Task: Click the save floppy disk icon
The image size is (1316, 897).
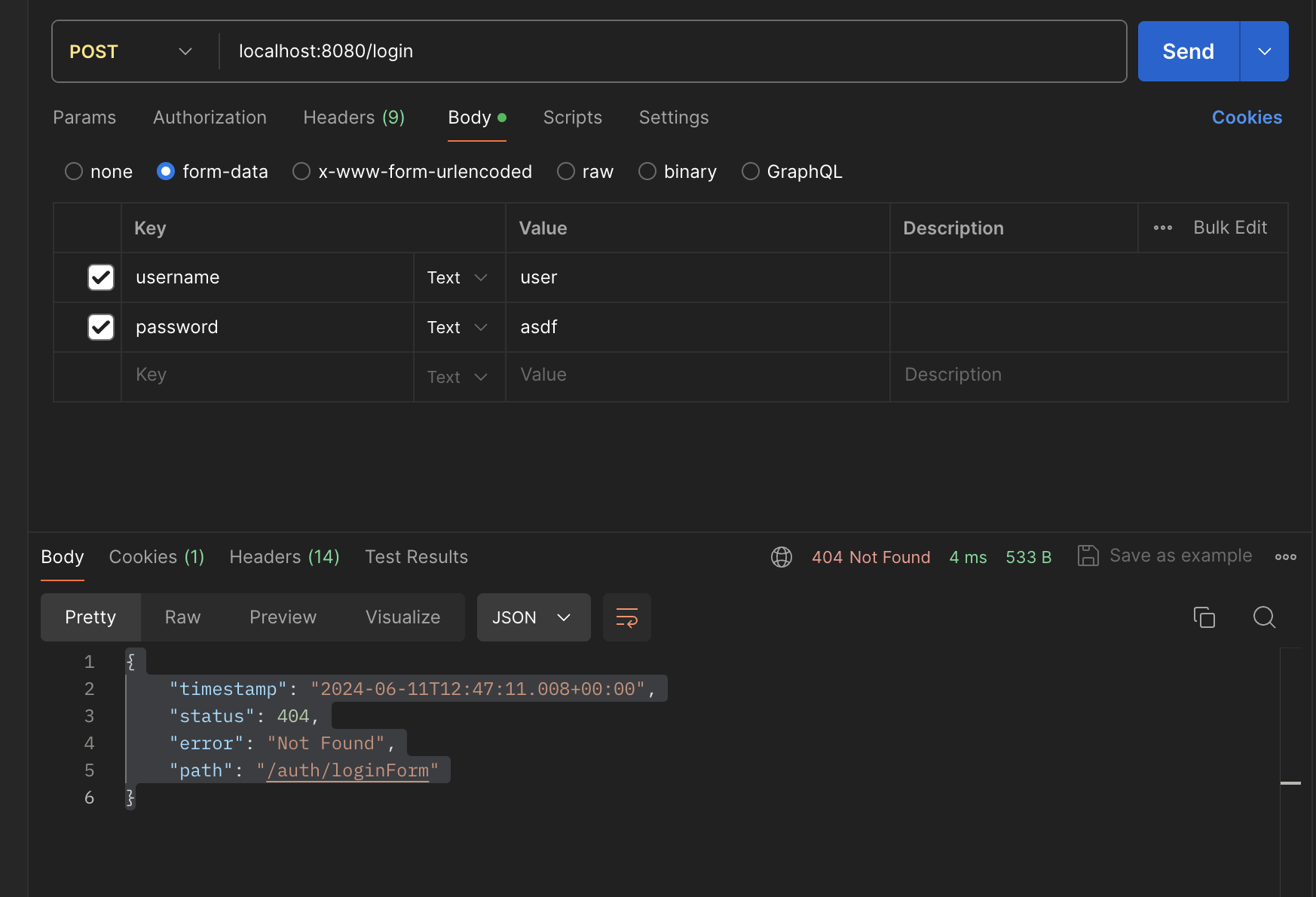Action: pos(1088,556)
